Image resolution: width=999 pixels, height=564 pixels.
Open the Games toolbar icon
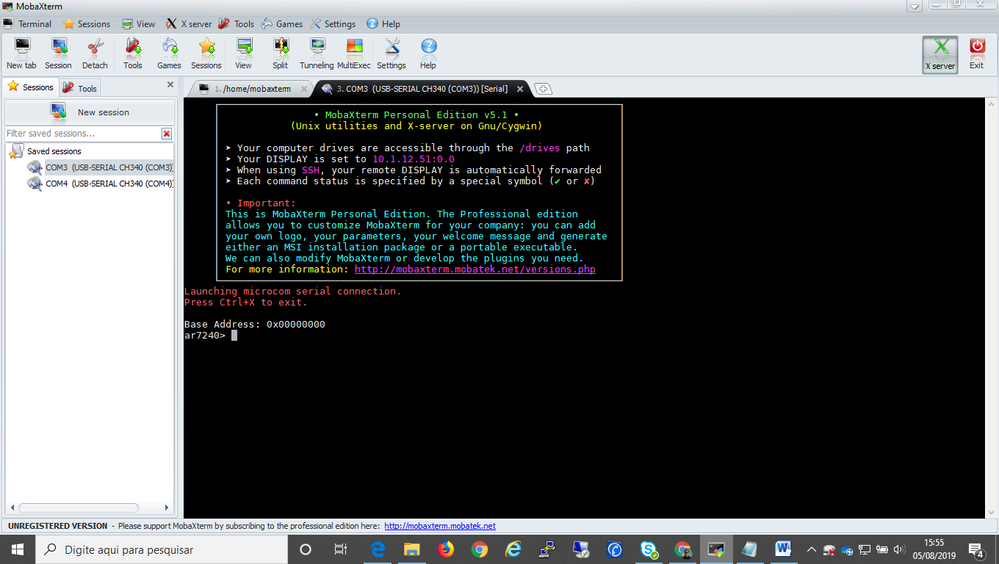pos(169,54)
